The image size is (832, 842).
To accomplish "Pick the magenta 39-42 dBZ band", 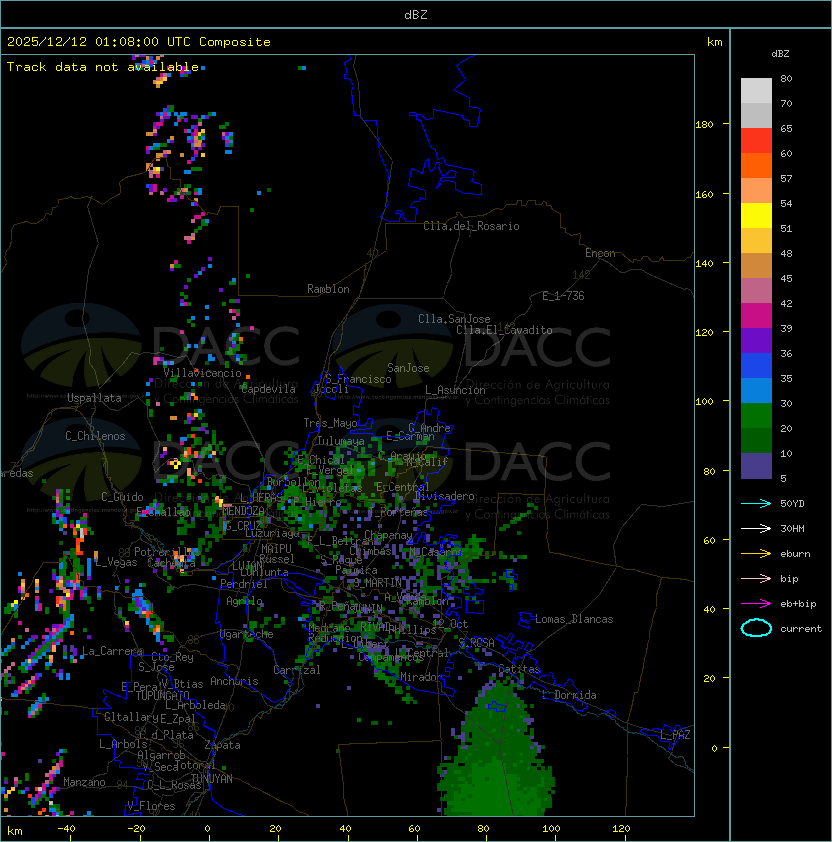I will click(x=756, y=316).
